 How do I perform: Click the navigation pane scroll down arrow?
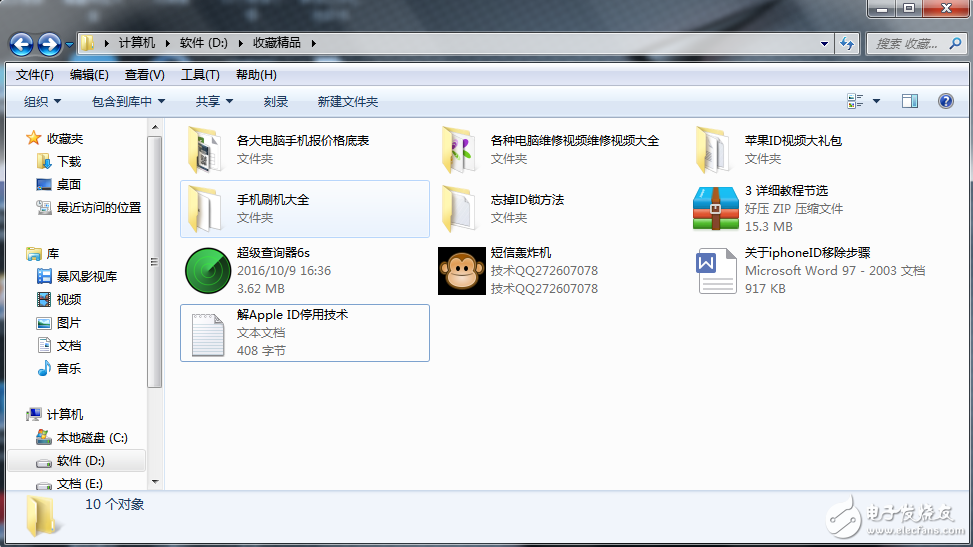point(155,482)
